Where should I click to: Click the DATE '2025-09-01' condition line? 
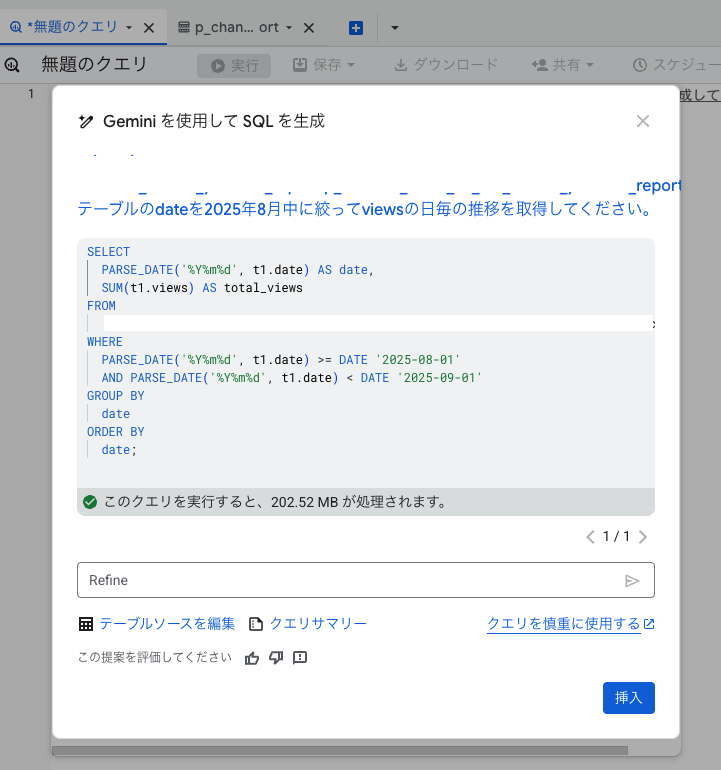tap(292, 378)
